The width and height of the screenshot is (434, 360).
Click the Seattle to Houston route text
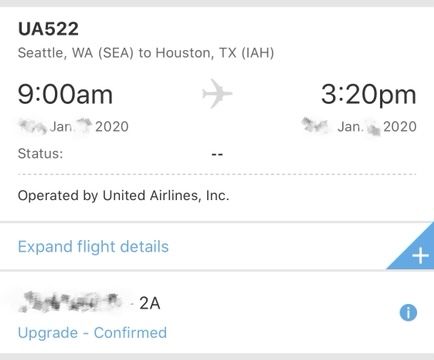(x=146, y=53)
